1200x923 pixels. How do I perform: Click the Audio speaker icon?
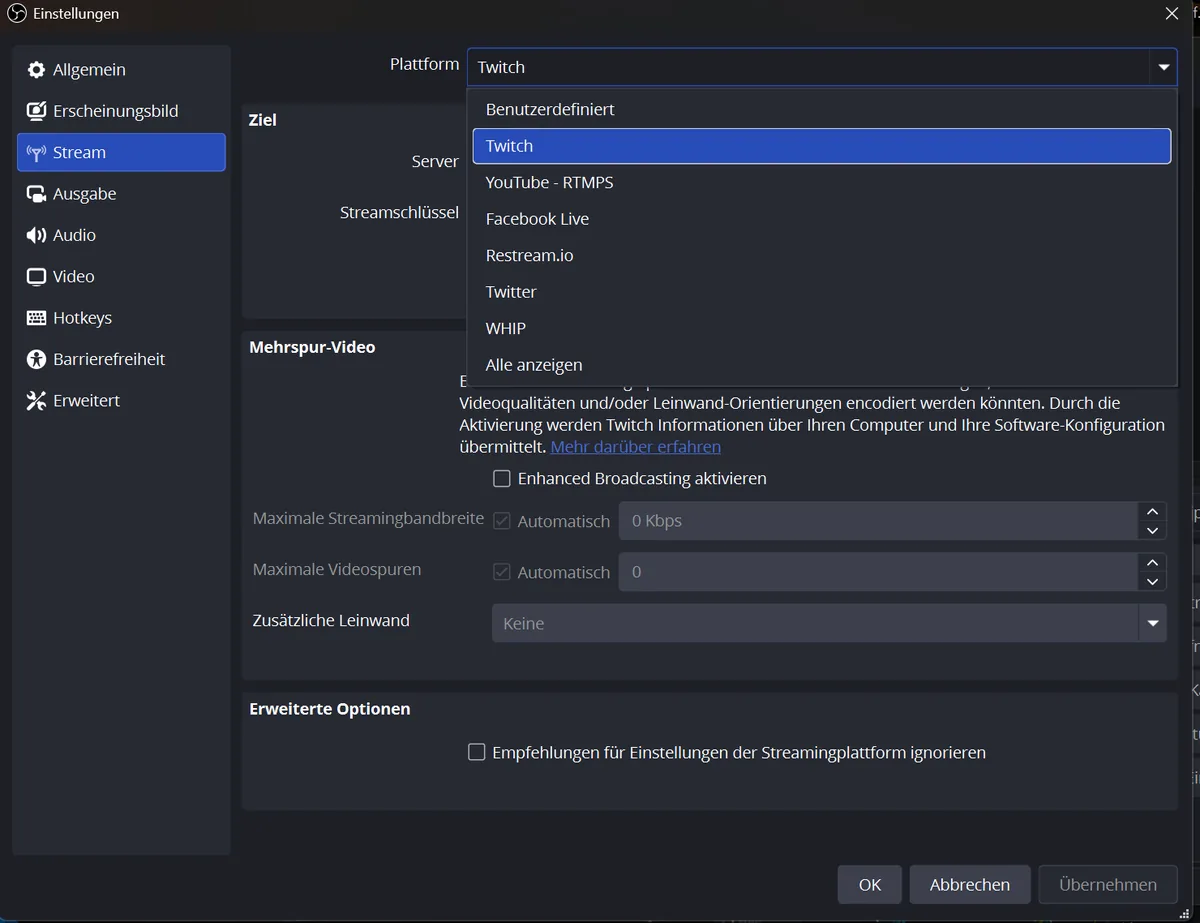click(x=36, y=235)
